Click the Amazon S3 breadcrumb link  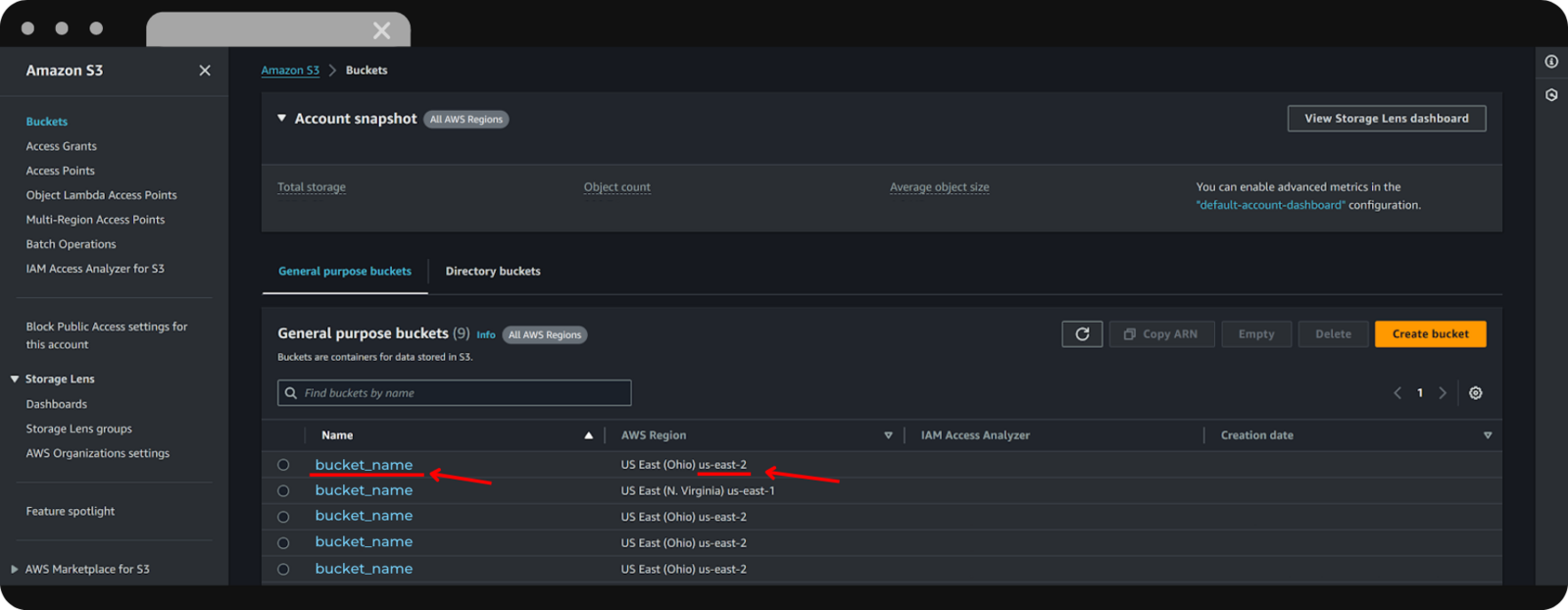tap(290, 71)
